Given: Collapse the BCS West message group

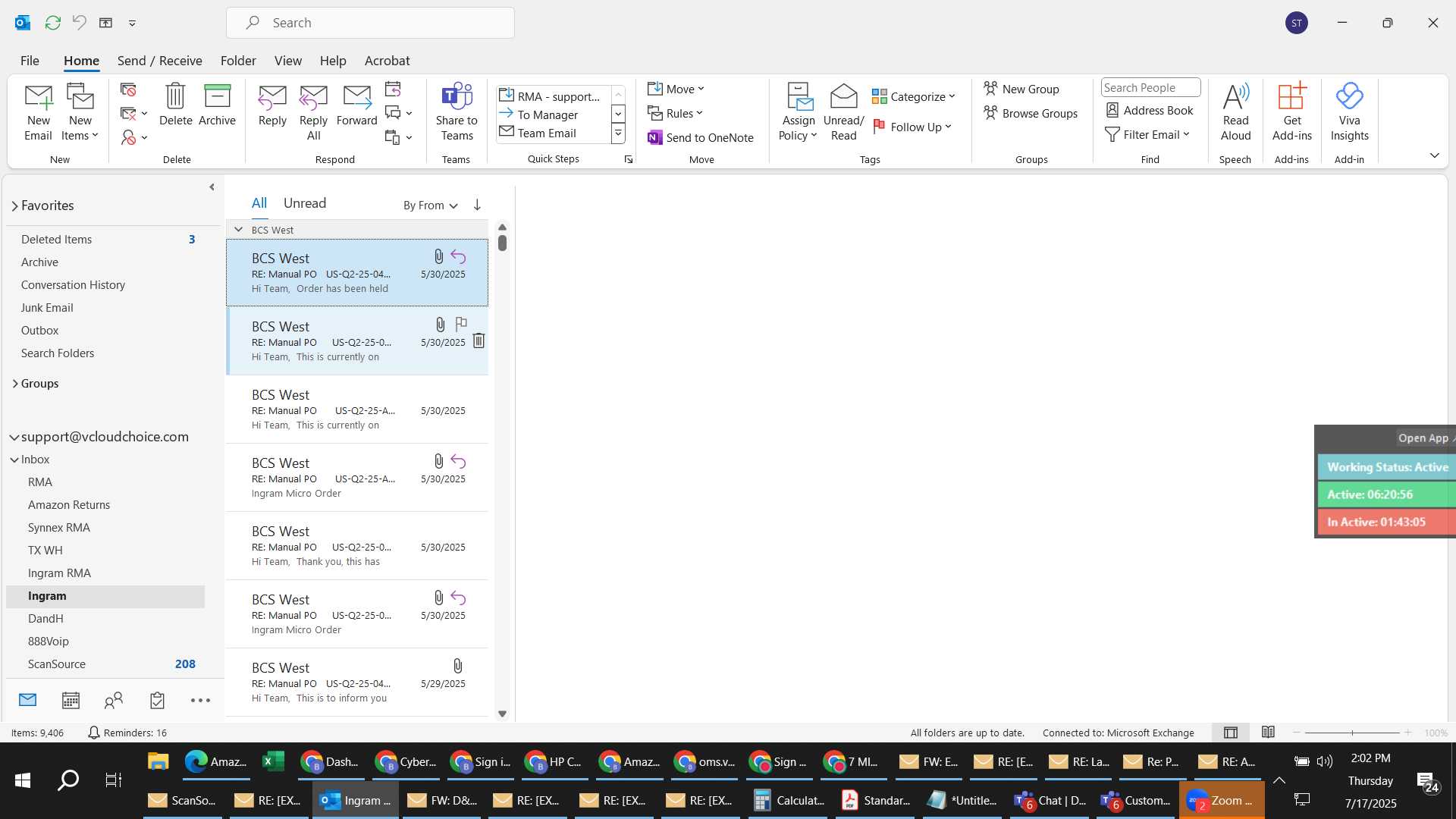Looking at the screenshot, I should tap(238, 229).
